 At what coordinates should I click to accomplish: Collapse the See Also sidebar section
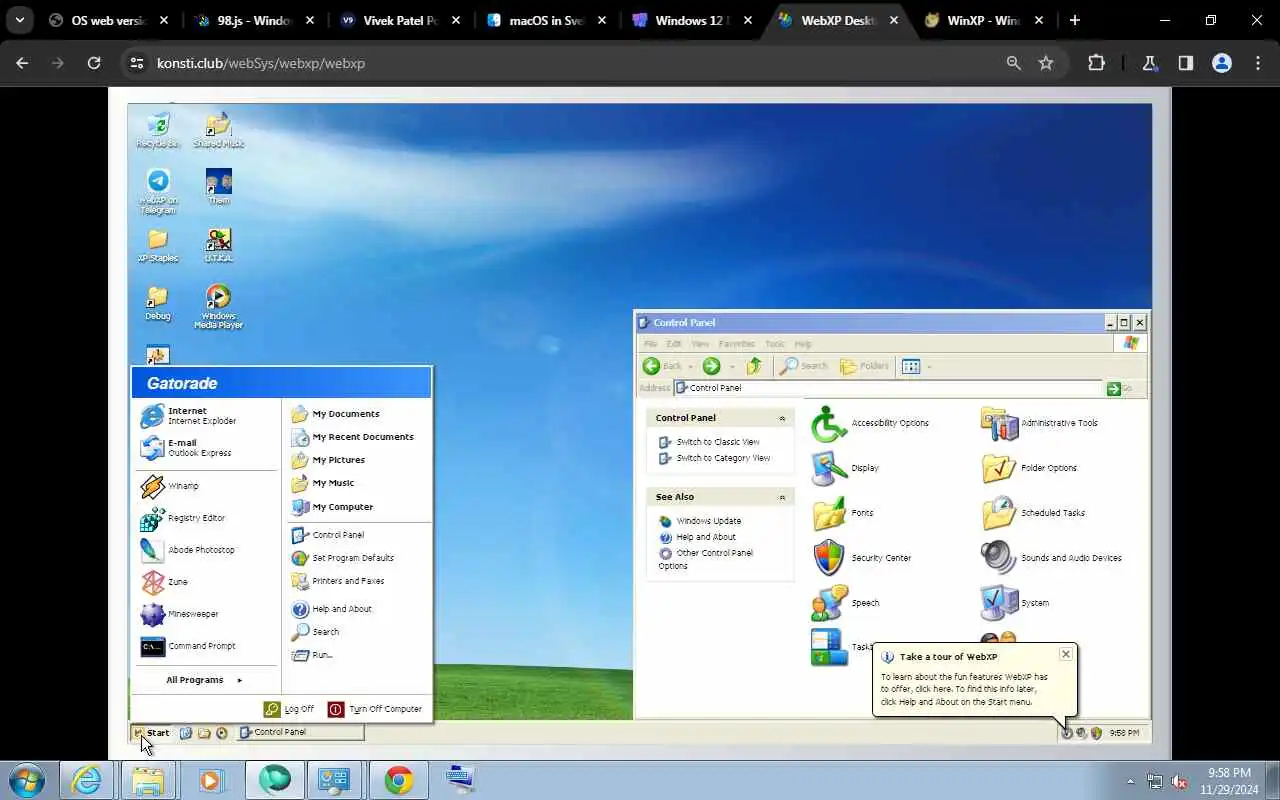[x=782, y=497]
